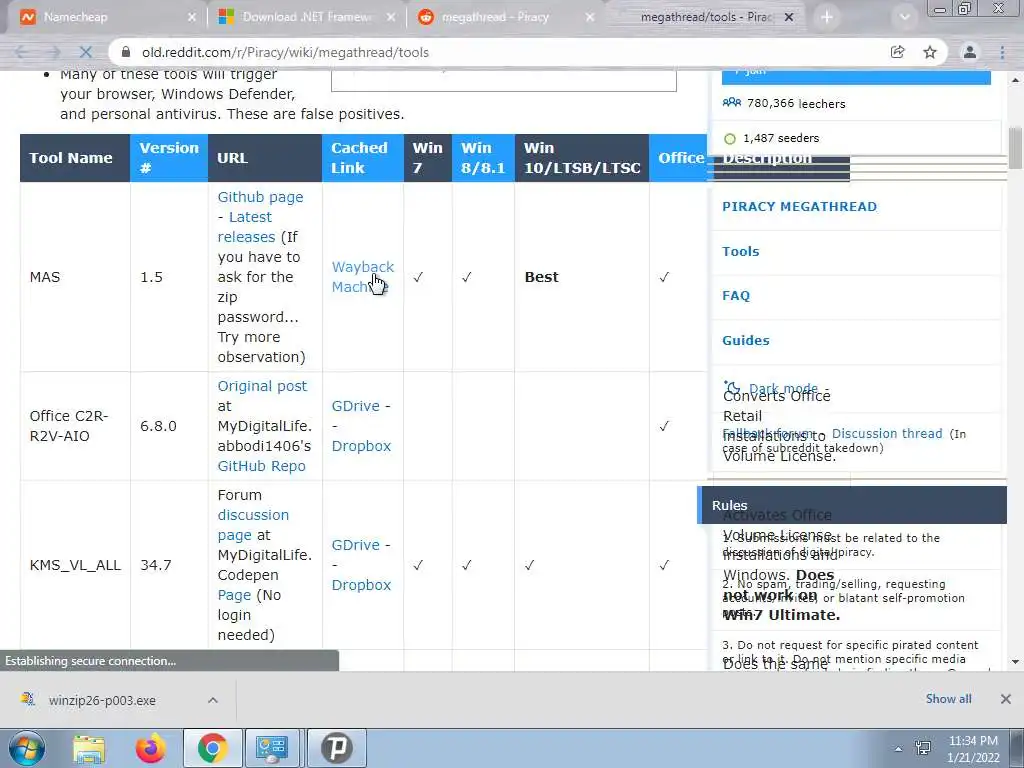The height and width of the screenshot is (768, 1024).
Task: Click the 1,487 seeders text
Action: (781, 138)
